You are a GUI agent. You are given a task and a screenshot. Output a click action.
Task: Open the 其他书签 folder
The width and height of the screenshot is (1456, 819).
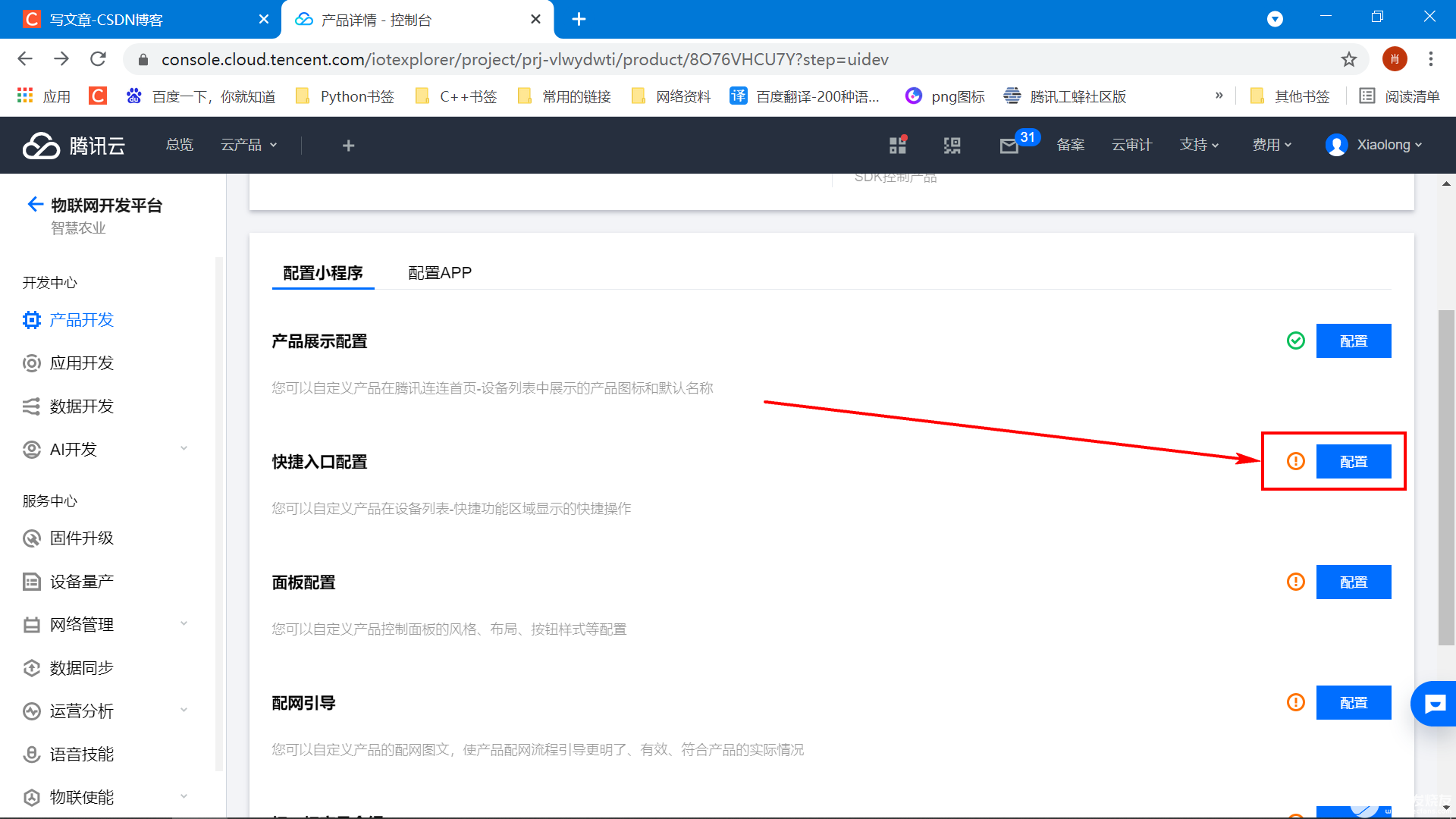click(x=1290, y=96)
